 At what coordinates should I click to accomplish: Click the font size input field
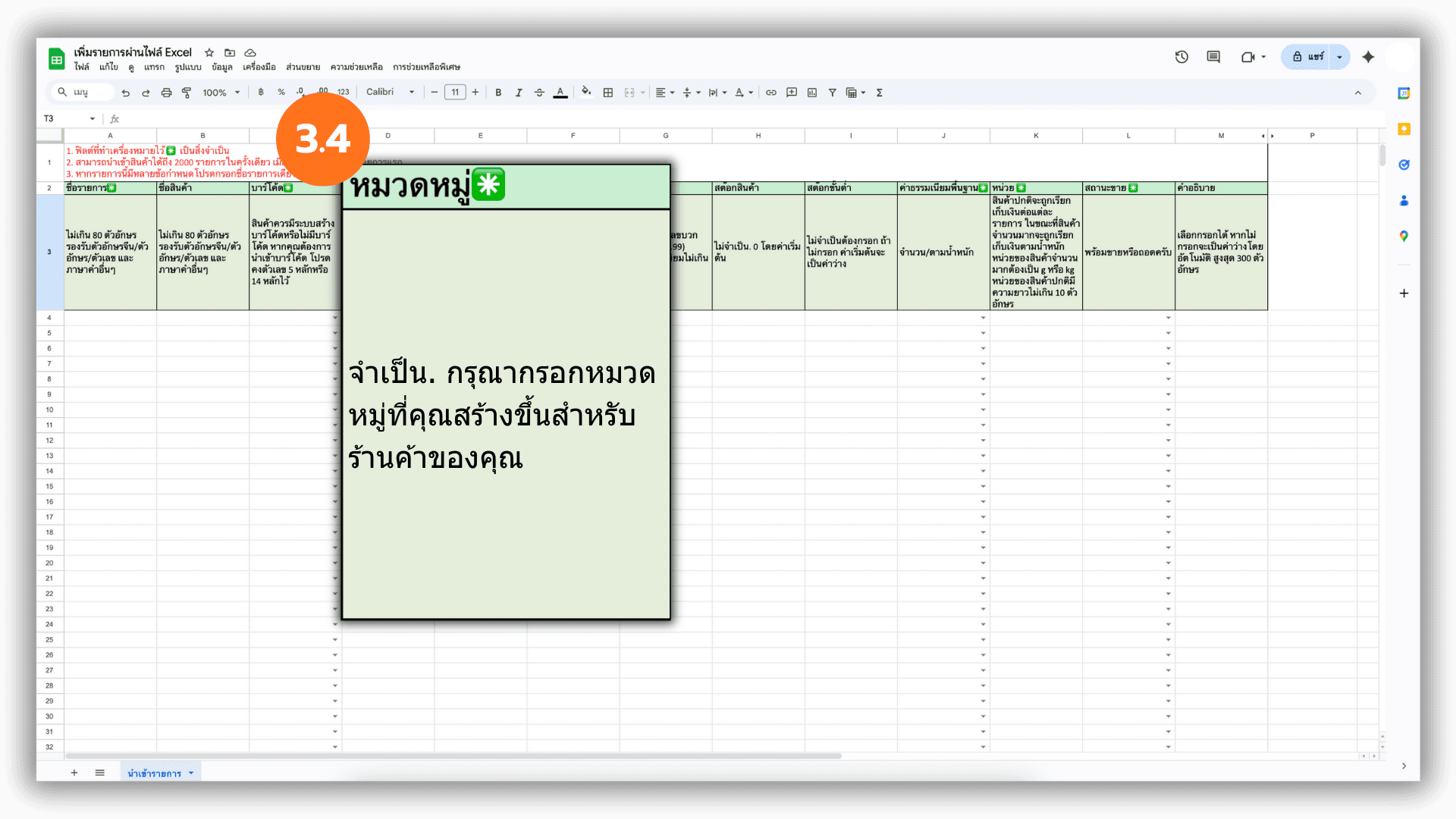point(455,93)
